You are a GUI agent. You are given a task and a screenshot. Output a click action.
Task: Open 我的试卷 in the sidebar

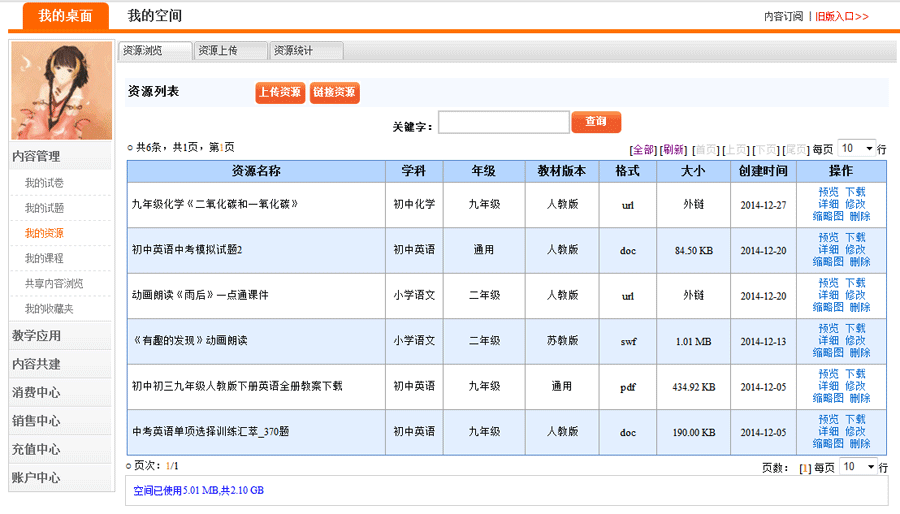(x=44, y=183)
